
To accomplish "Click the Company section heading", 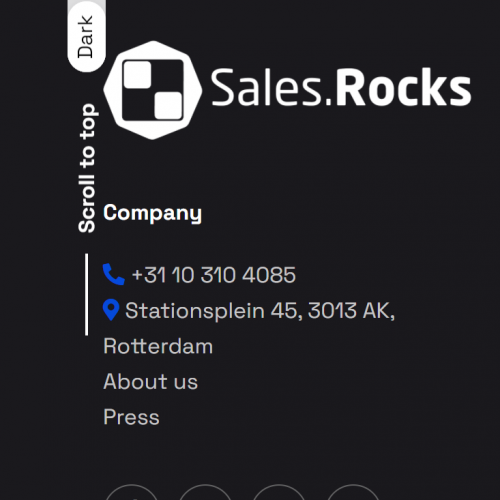I will click(152, 213).
